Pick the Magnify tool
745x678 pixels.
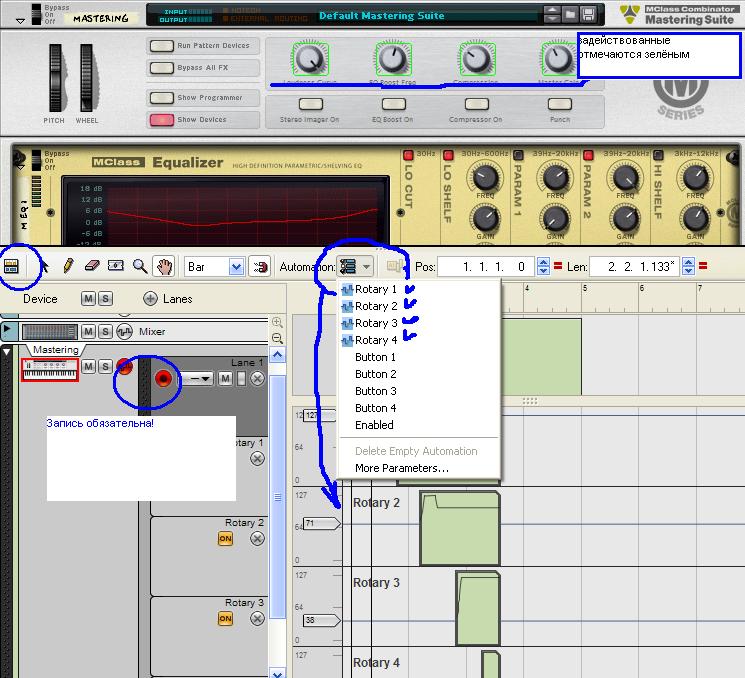click(x=140, y=267)
